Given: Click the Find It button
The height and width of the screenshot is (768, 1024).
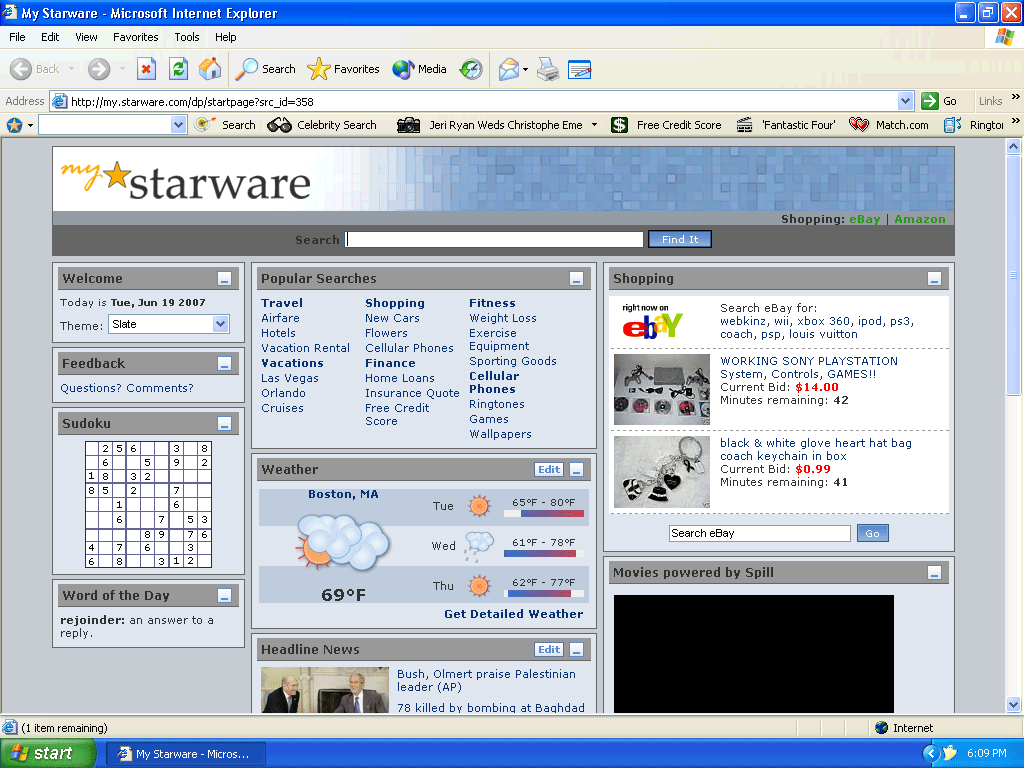Looking at the screenshot, I should click(679, 239).
